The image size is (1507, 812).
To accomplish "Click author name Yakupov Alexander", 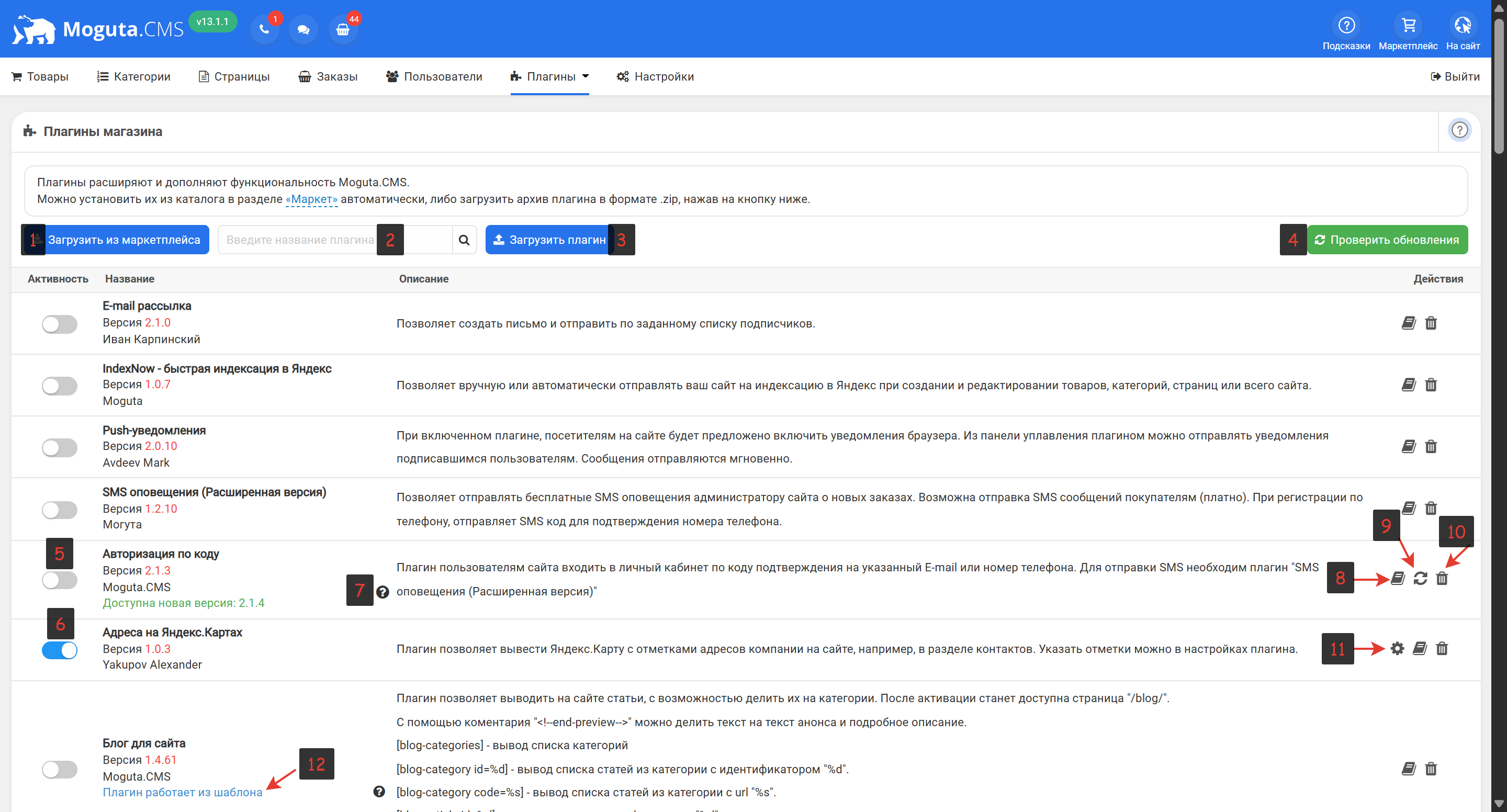I will (x=152, y=664).
